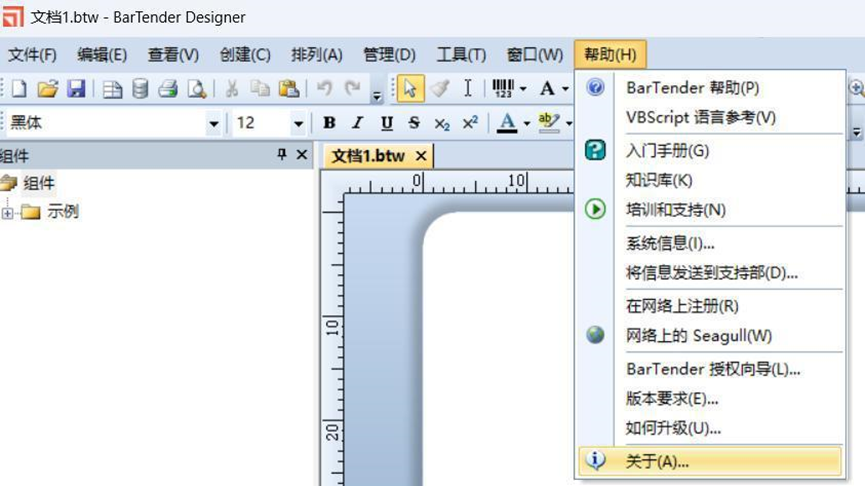Open the font size dropdown showing 12
The height and width of the screenshot is (486, 865).
[x=298, y=123]
